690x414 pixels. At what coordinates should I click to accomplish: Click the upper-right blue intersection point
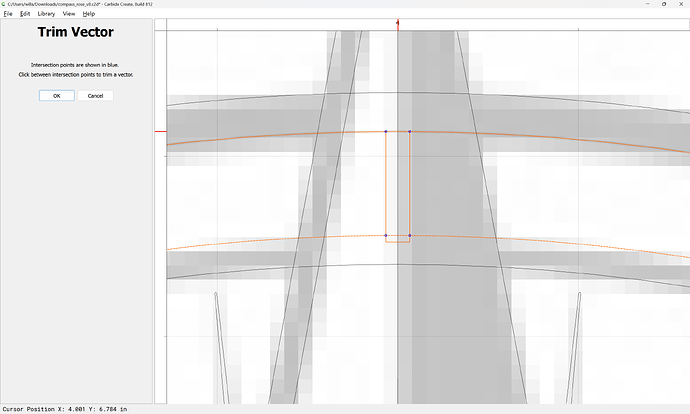(410, 131)
